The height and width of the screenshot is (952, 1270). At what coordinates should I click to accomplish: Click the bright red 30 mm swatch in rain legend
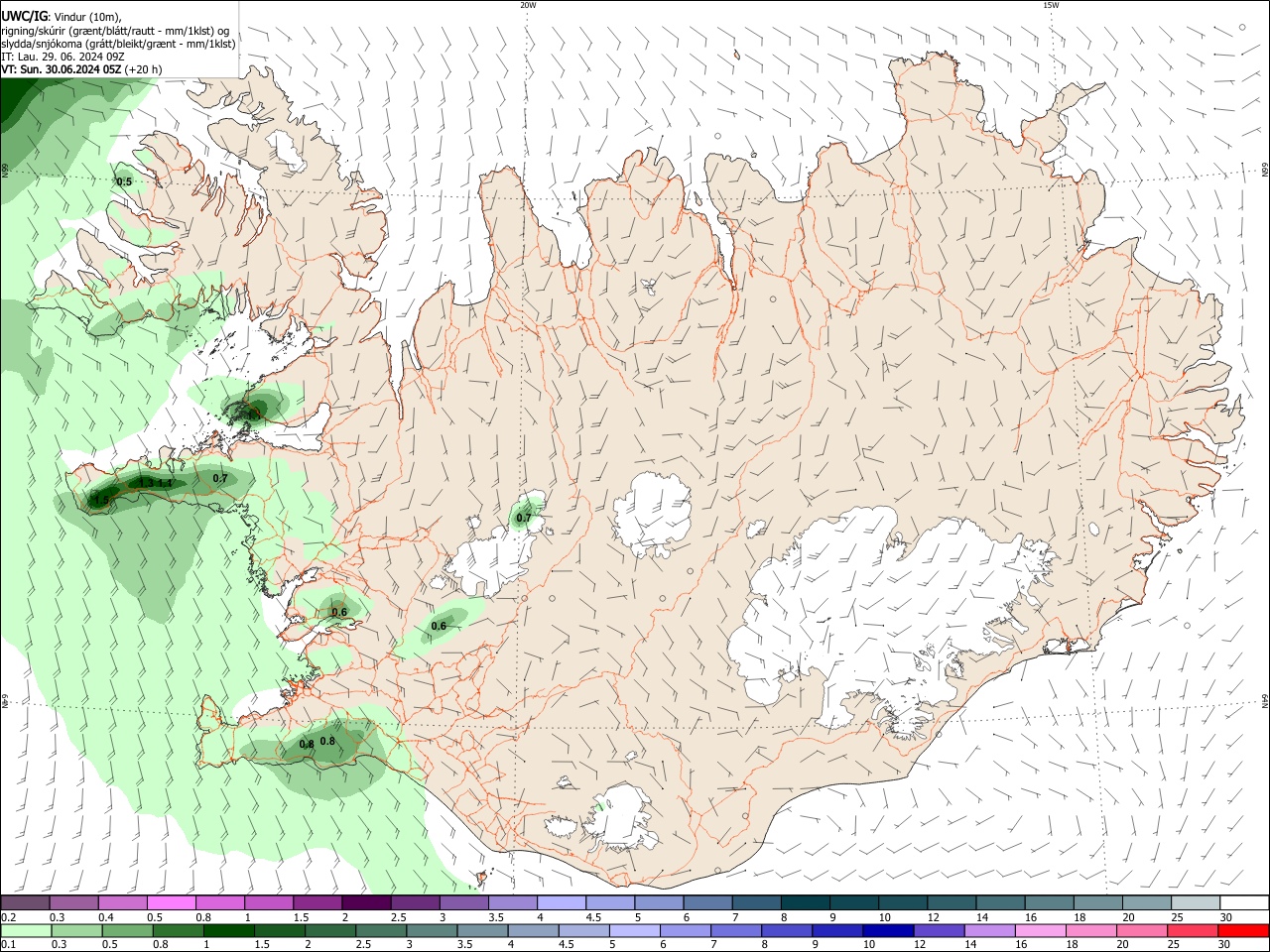pos(1242,930)
